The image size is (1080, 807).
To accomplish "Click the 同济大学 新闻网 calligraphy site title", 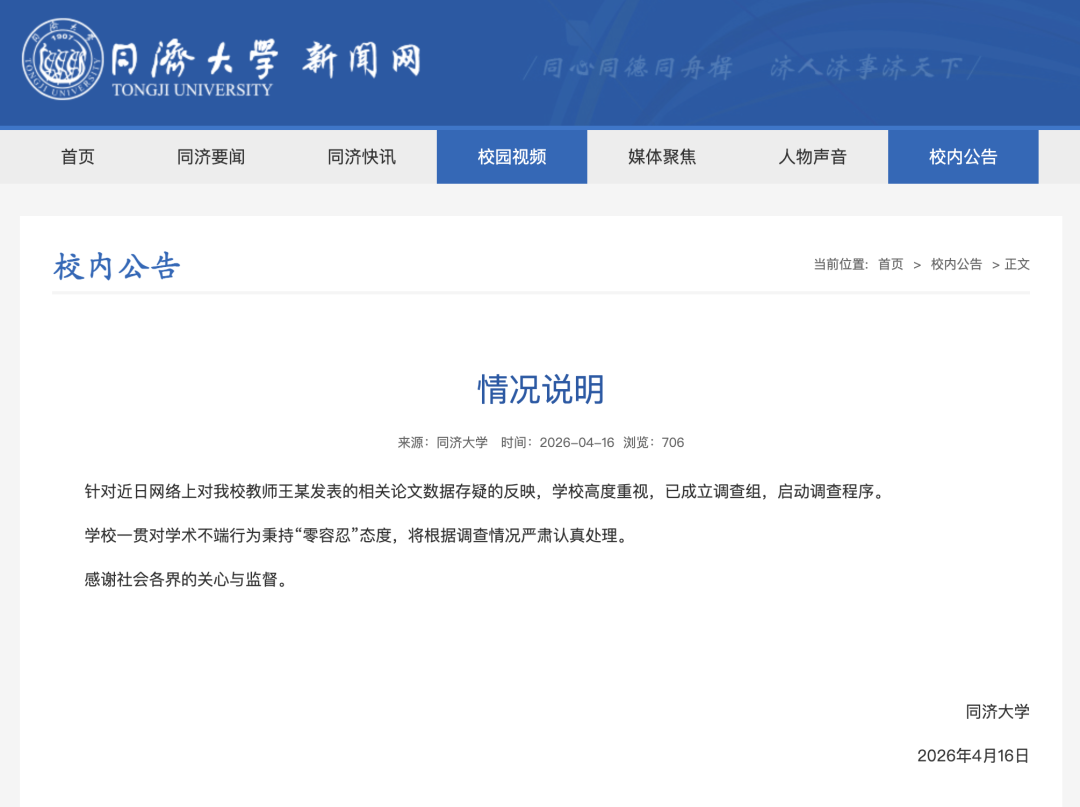I will click(264, 59).
